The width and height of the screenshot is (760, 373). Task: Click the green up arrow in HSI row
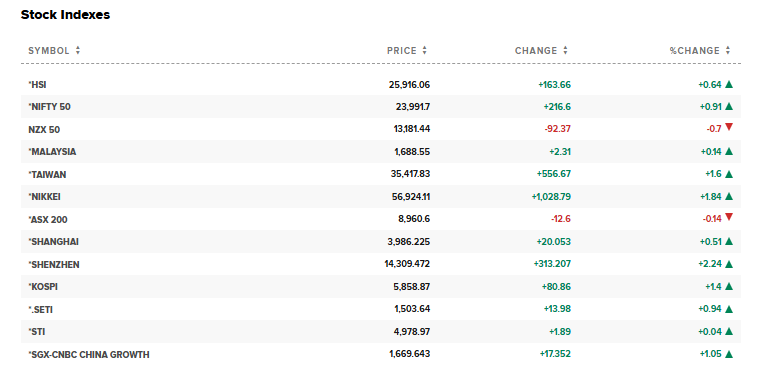click(728, 84)
